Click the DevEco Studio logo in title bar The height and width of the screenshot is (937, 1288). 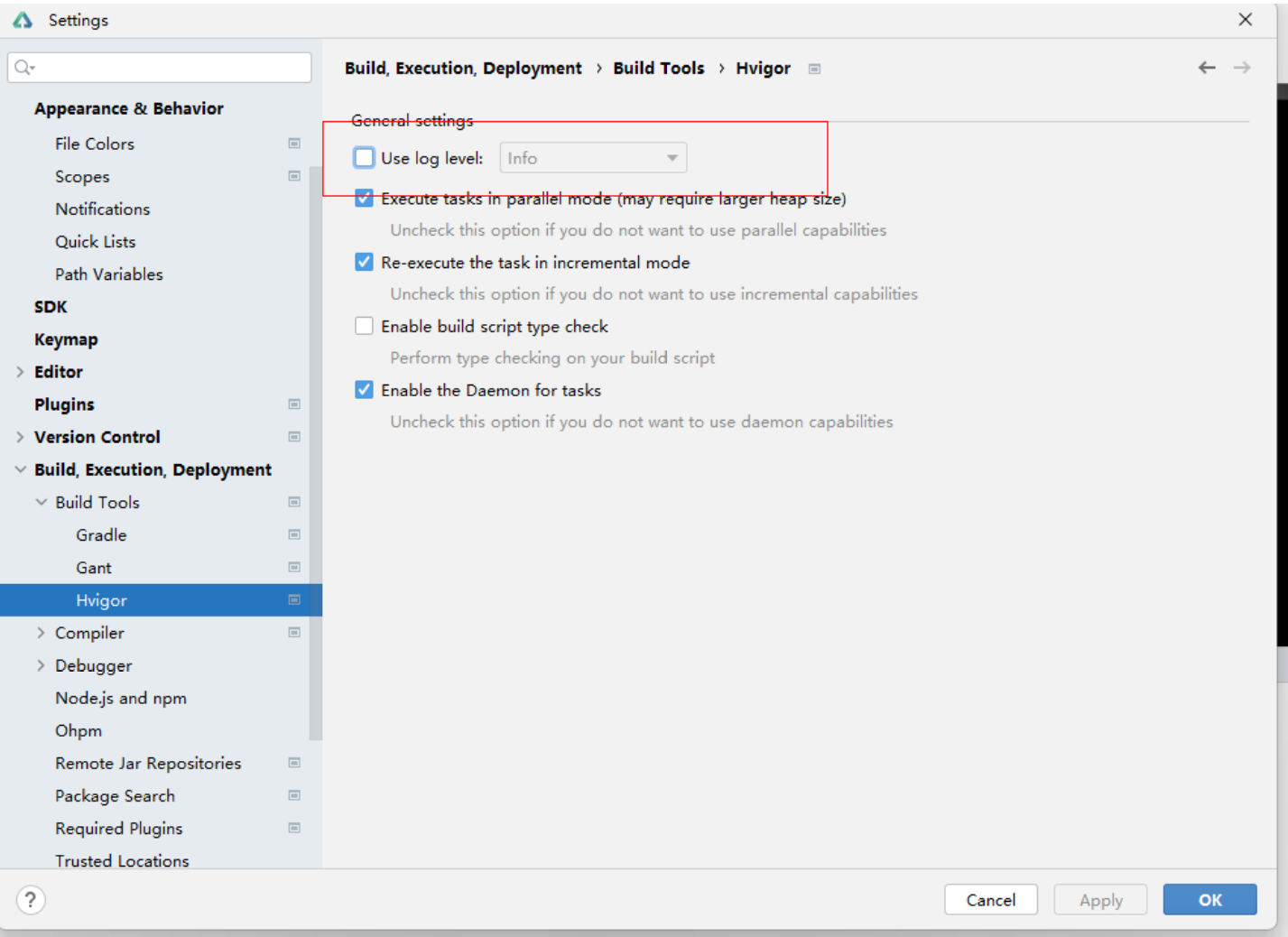tap(23, 20)
